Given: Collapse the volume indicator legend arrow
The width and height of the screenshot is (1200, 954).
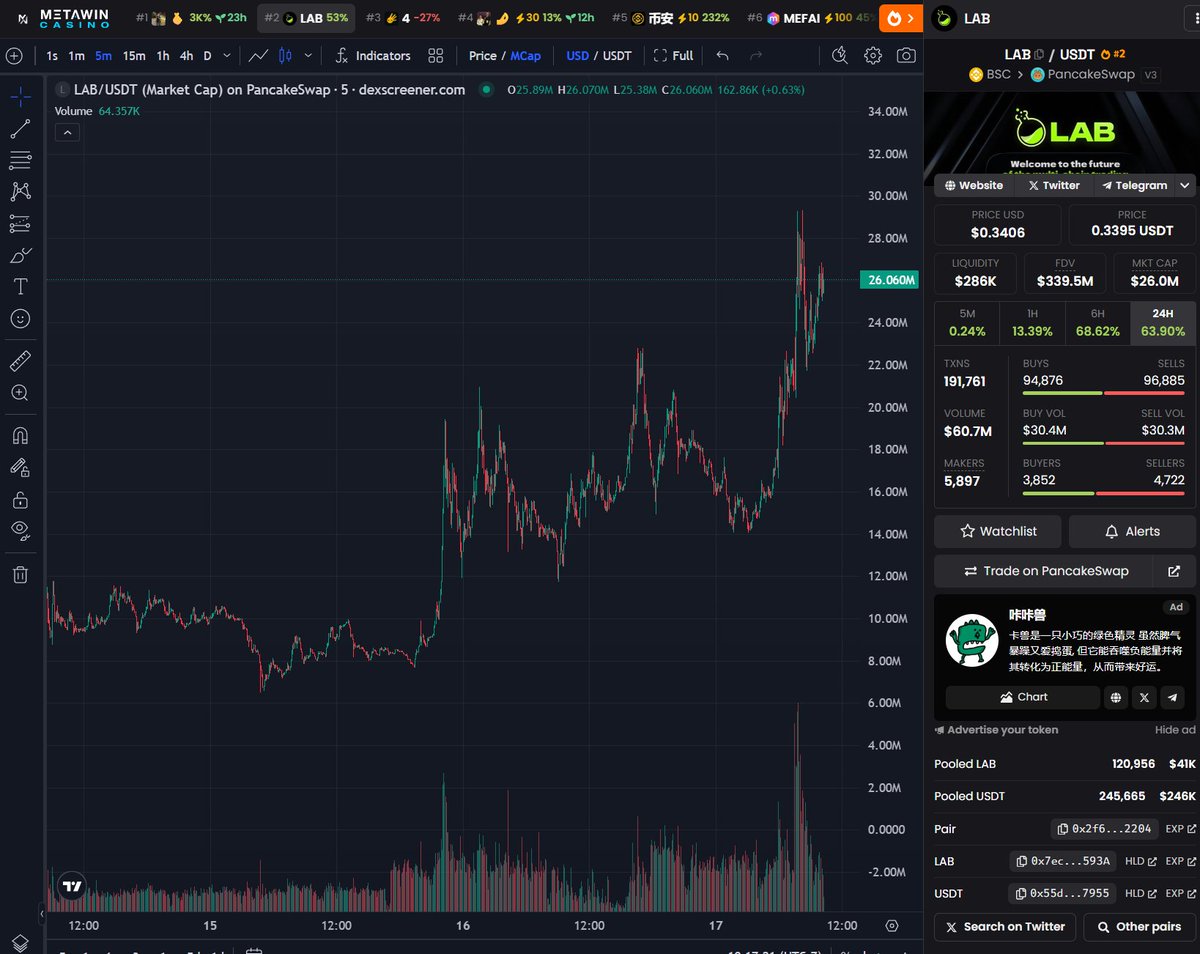Looking at the screenshot, I should 67,132.
